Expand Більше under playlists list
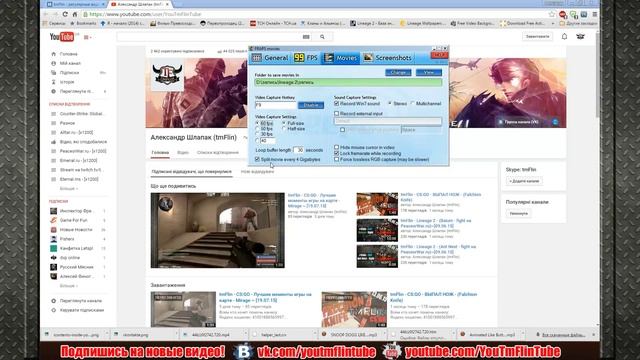This screenshot has width=640, height=360. (68, 189)
